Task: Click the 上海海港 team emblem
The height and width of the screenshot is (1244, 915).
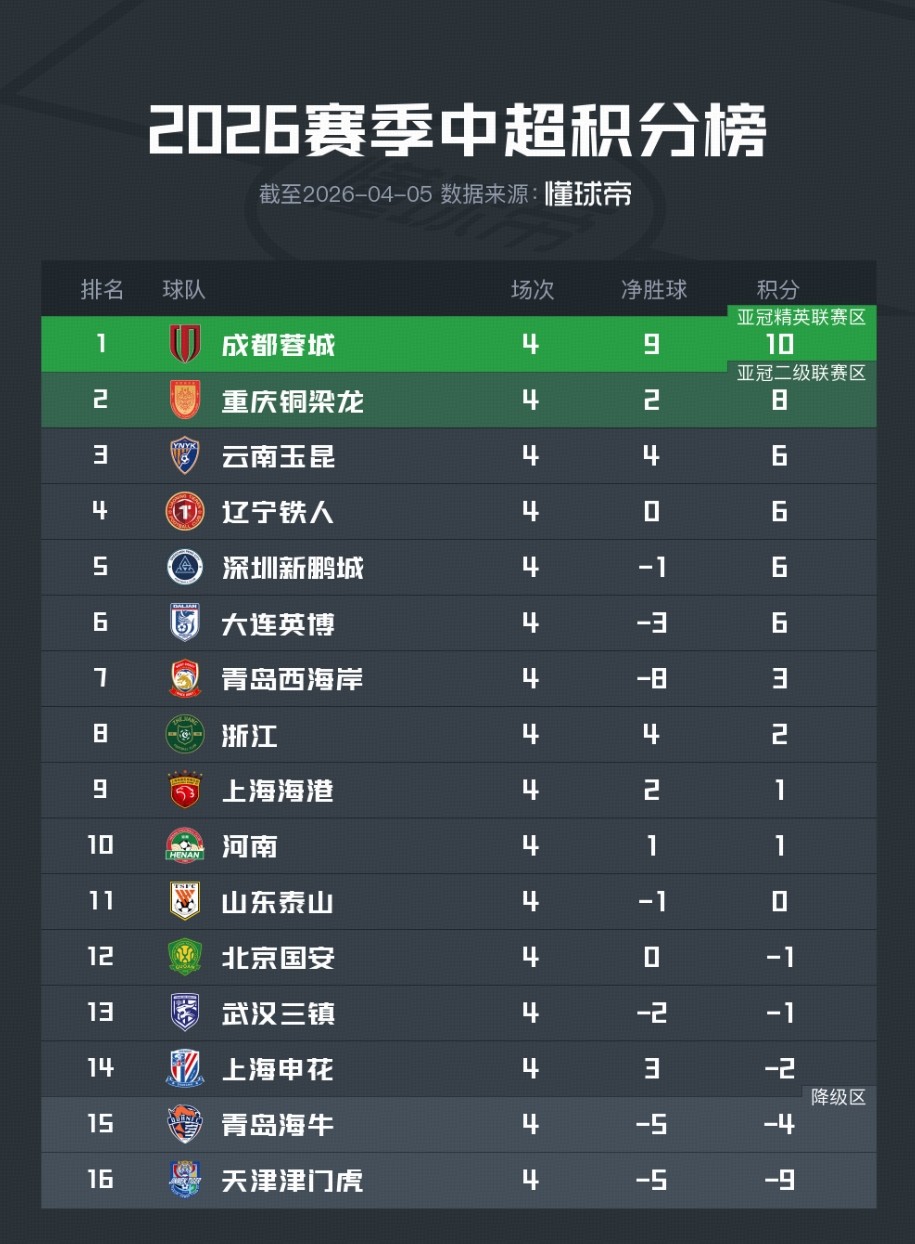Action: (185, 790)
